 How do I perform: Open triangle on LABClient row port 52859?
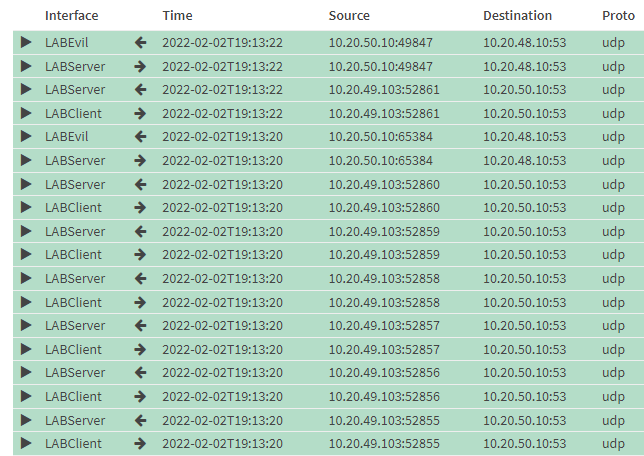26,254
